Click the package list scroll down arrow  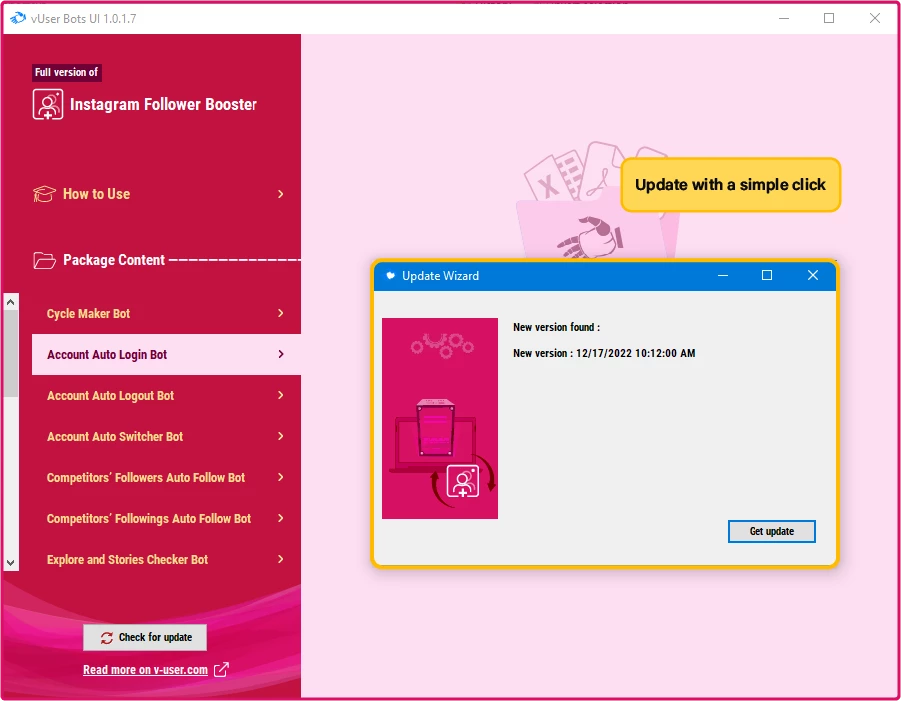(x=10, y=563)
